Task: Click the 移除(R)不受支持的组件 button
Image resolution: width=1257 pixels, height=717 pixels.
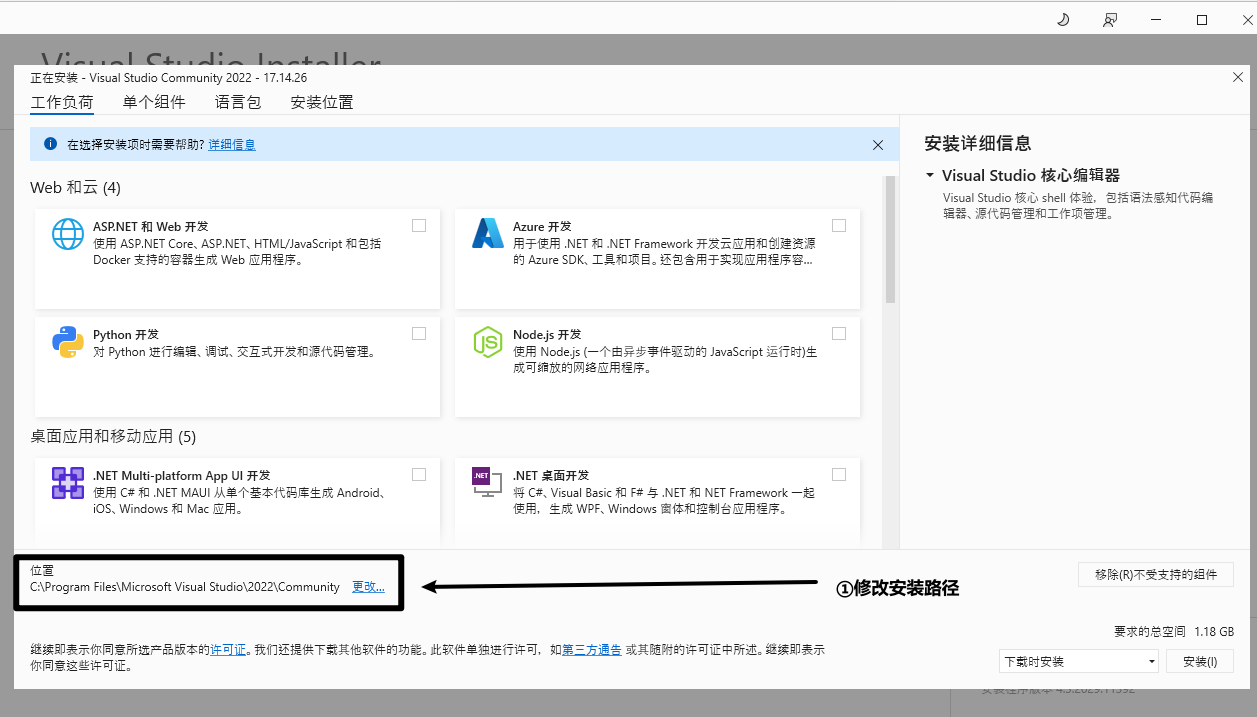Action: coord(1156,574)
